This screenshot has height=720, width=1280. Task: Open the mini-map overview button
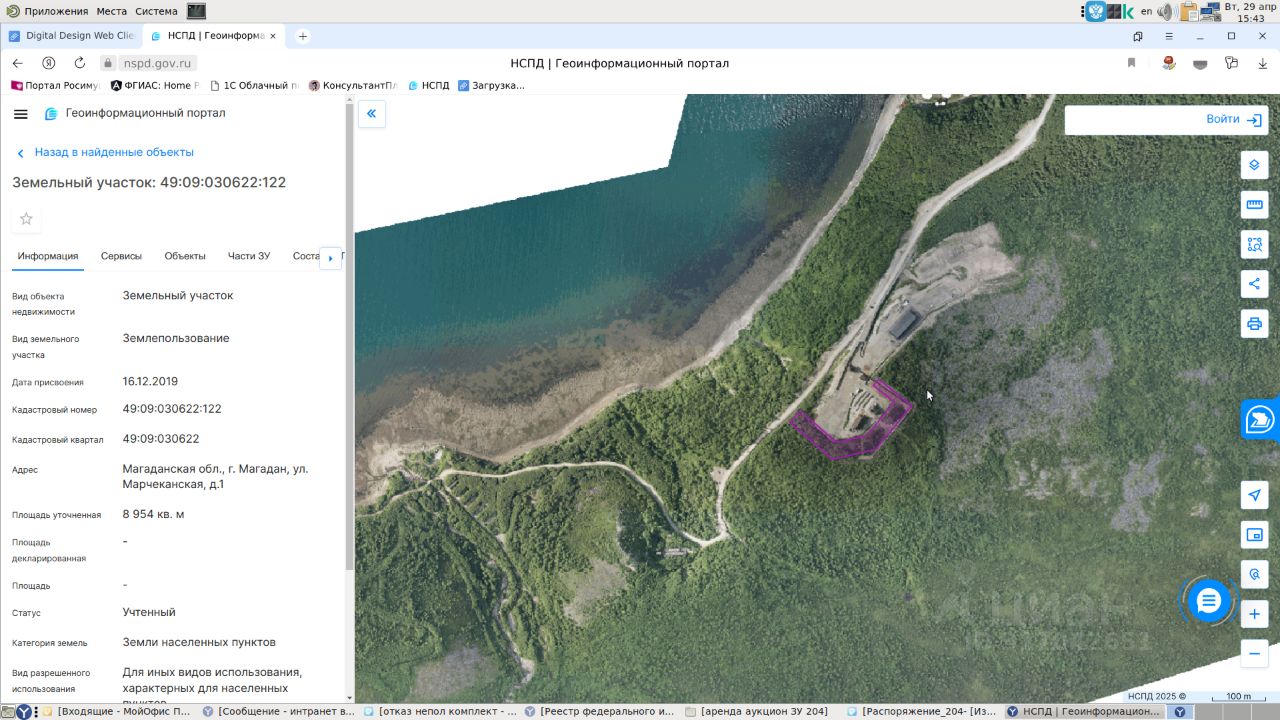1254,535
